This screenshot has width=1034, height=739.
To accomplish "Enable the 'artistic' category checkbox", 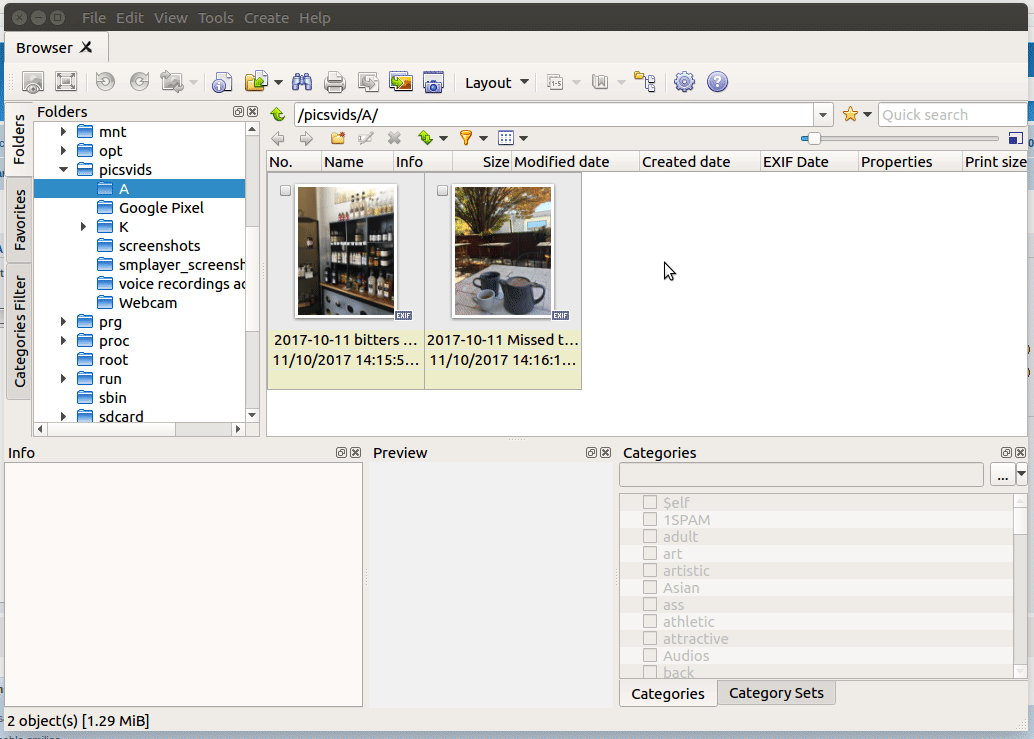I will click(x=650, y=571).
